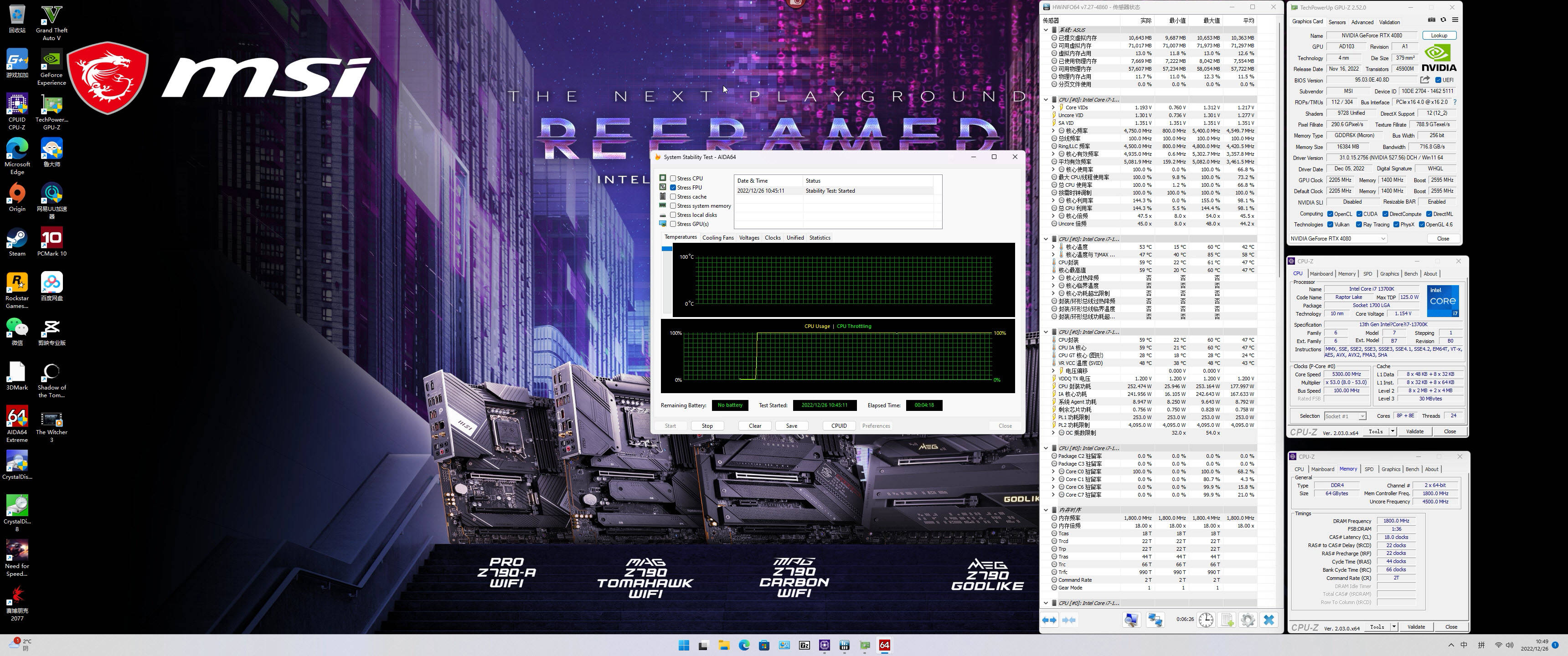Enable Stress CPU checkbox
The image size is (1568, 656).
pos(673,178)
